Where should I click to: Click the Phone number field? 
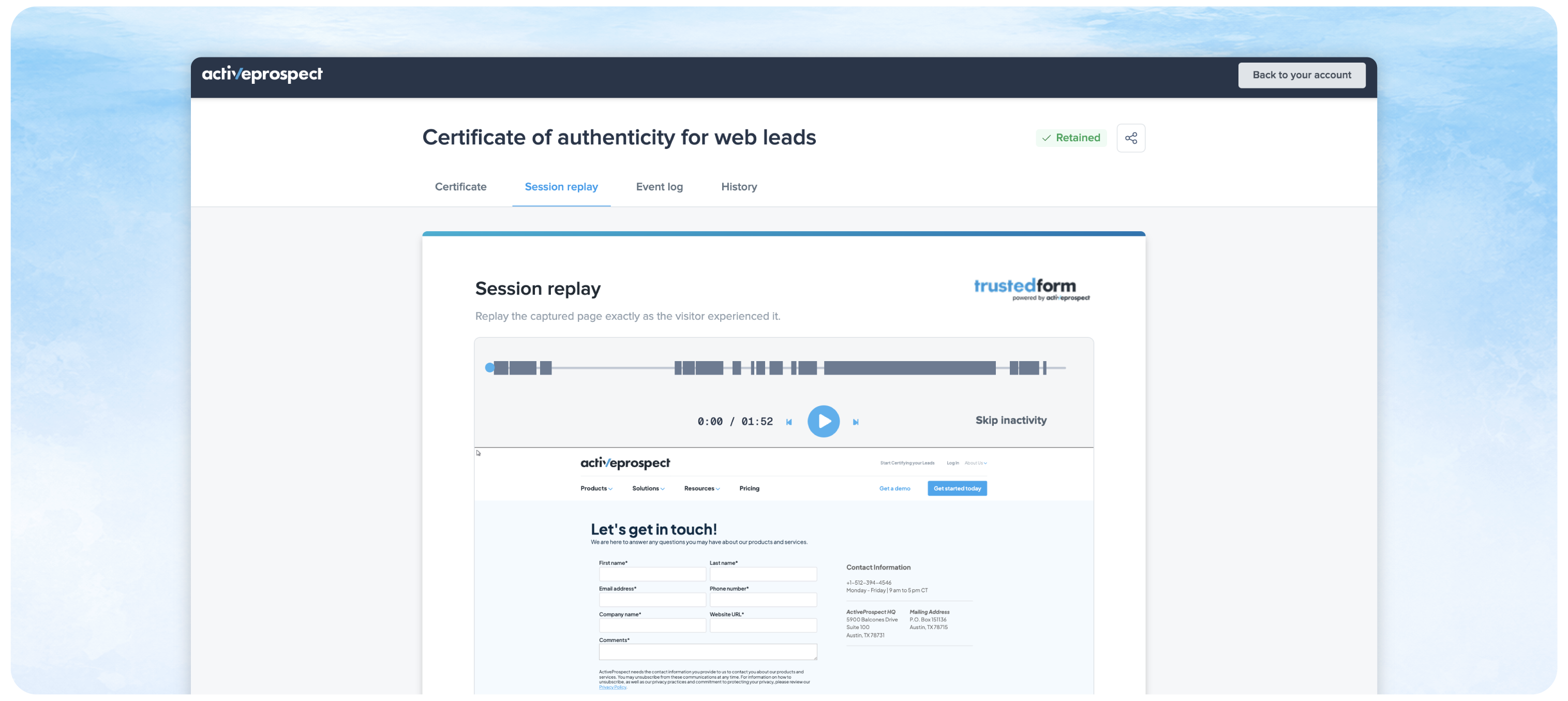coord(763,600)
